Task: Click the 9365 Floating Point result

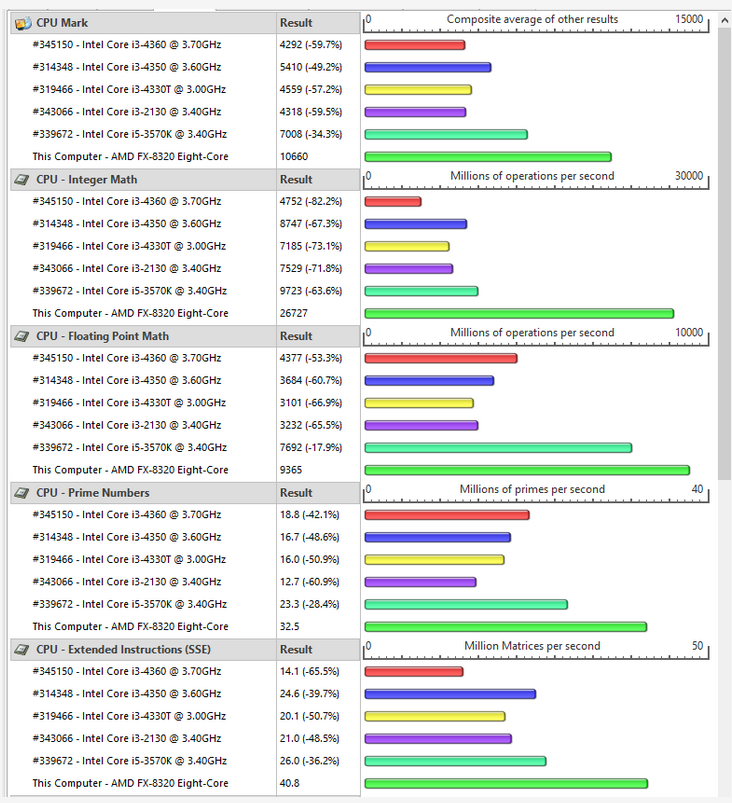Action: point(291,470)
